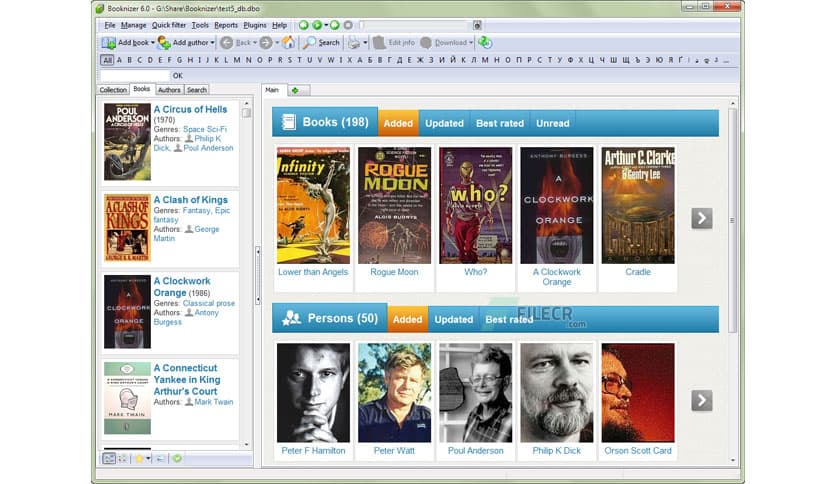Click the book list scrollbar down arrow
Viewport: 836px width, 484px height.
(246, 444)
